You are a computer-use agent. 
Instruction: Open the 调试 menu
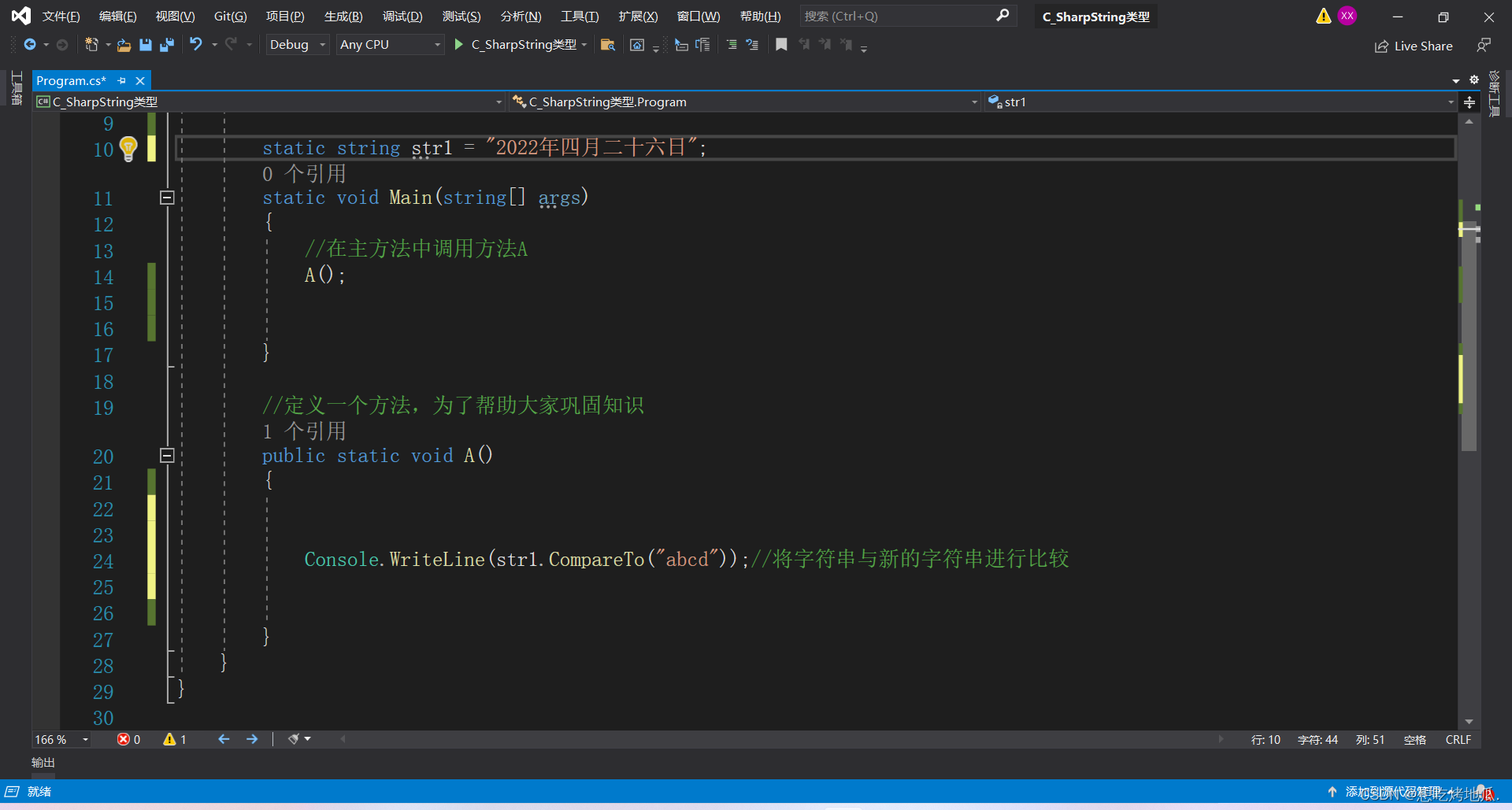pos(402,16)
